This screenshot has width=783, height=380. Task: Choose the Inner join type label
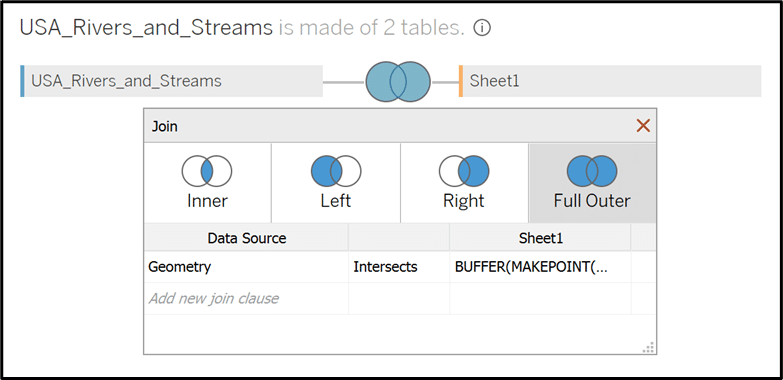click(x=207, y=201)
